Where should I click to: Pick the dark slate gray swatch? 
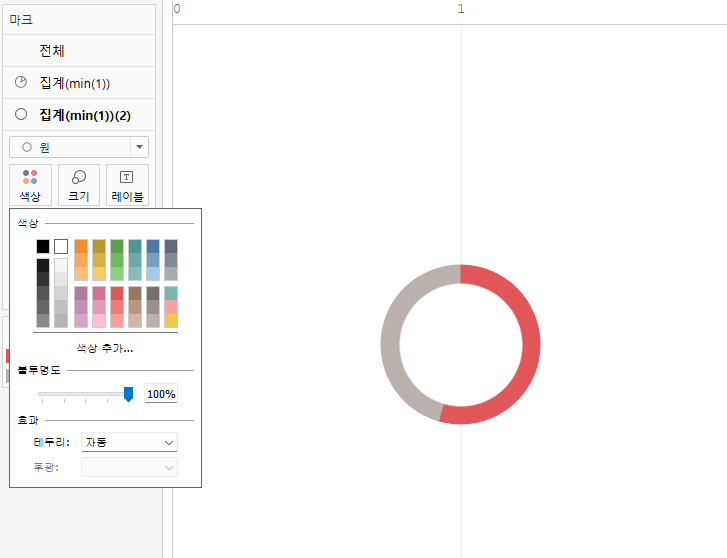171,246
